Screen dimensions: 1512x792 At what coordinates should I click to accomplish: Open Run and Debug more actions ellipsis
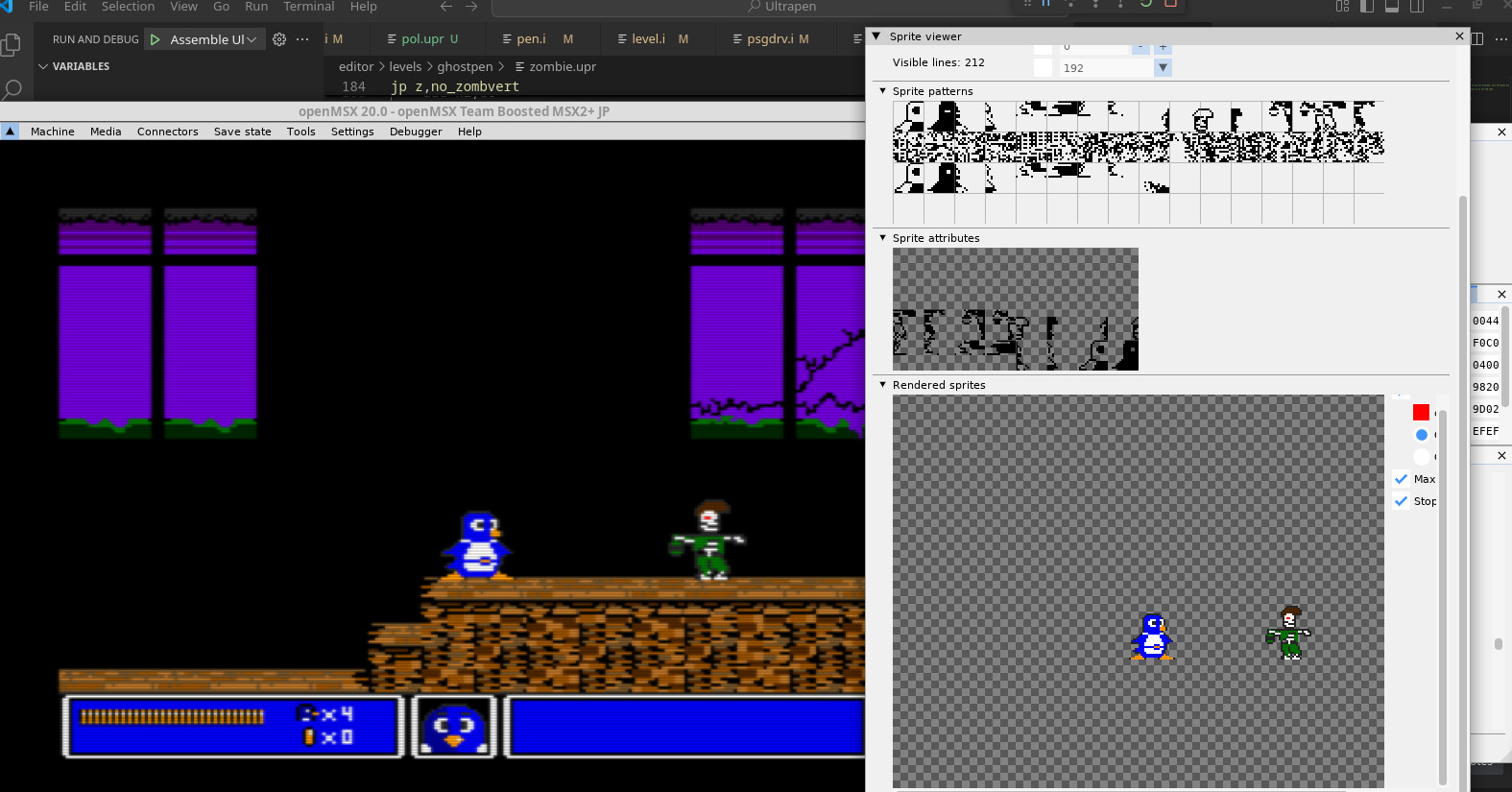302,39
